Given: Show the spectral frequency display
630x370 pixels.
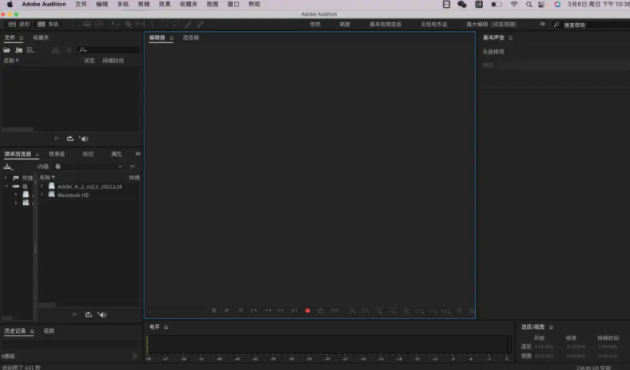Looking at the screenshot, I should click(87, 25).
